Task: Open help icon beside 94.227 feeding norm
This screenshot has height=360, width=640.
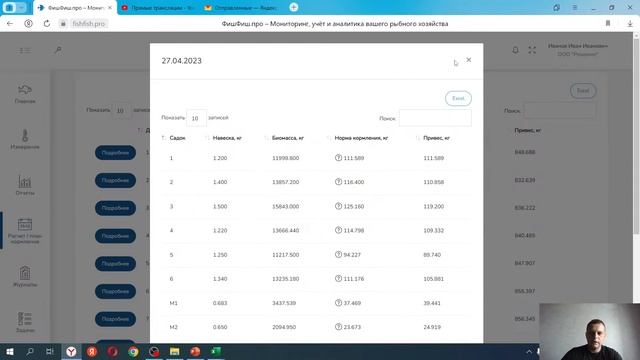Action: 338,254
